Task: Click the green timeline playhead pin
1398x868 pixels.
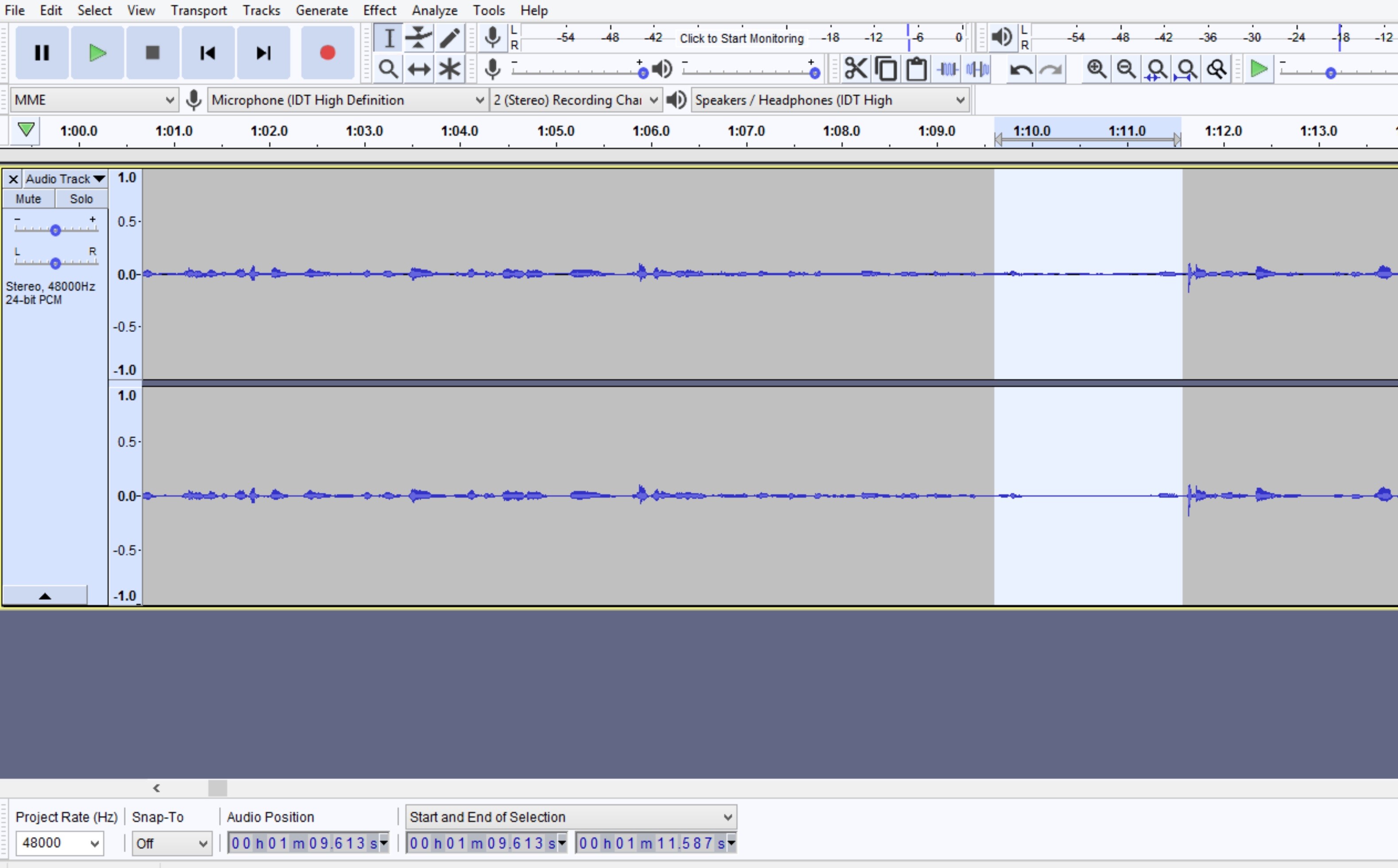Action: (26, 130)
